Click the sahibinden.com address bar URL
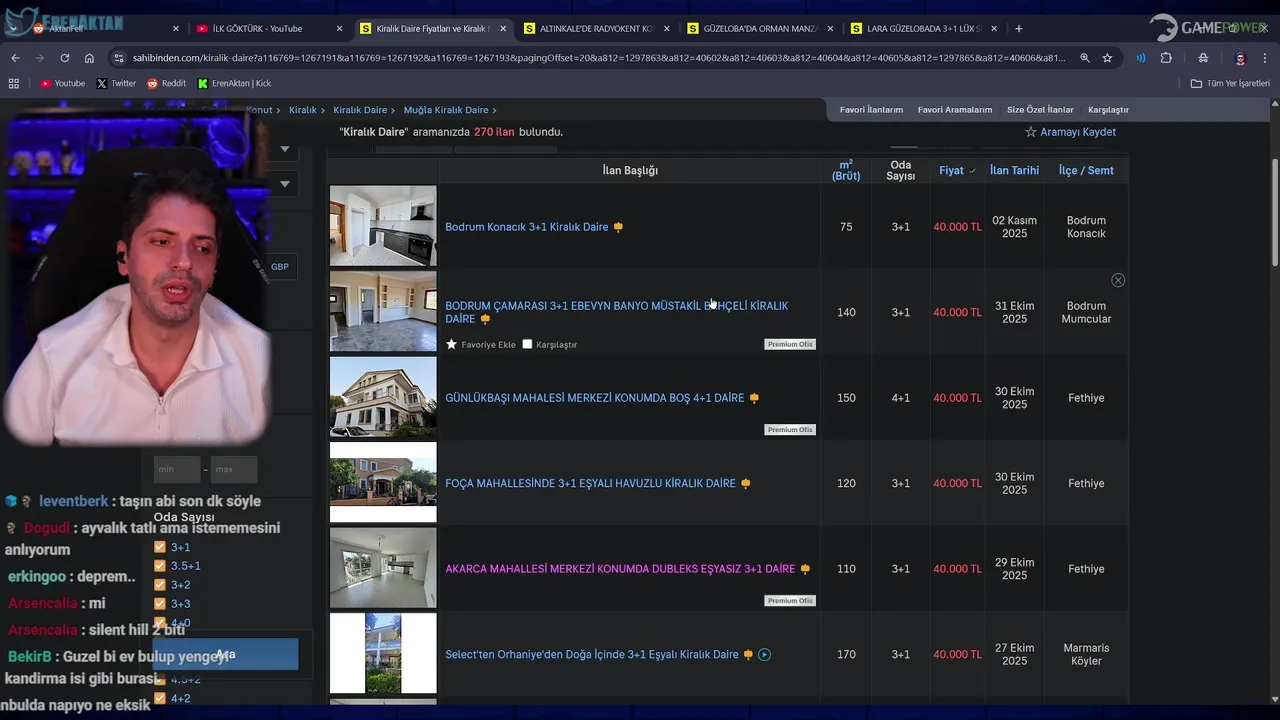 (600, 58)
